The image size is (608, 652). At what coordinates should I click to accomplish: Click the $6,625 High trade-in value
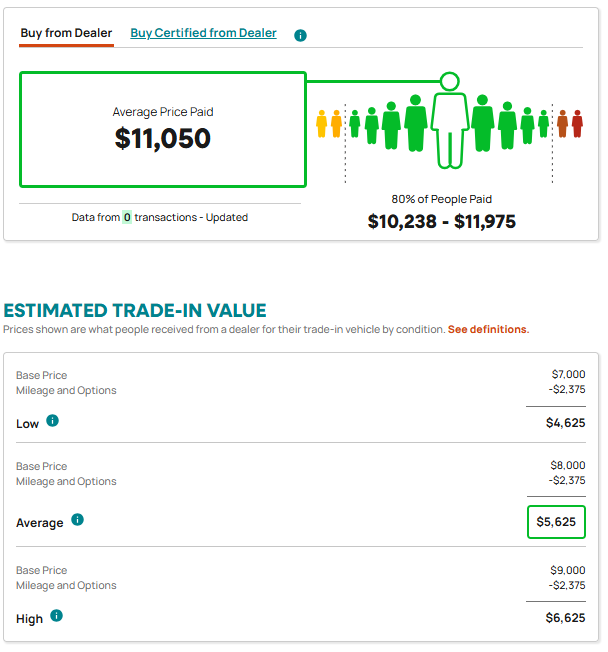click(565, 618)
